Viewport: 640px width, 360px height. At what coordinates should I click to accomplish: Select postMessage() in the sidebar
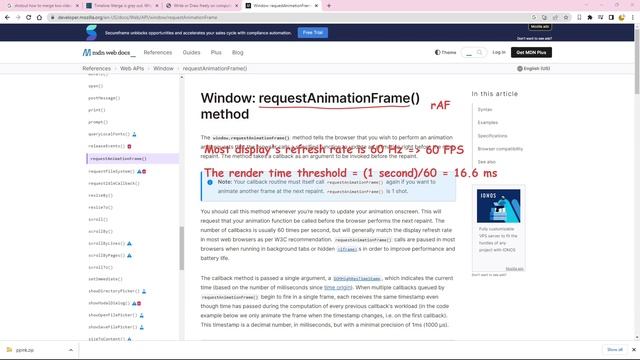(104, 98)
